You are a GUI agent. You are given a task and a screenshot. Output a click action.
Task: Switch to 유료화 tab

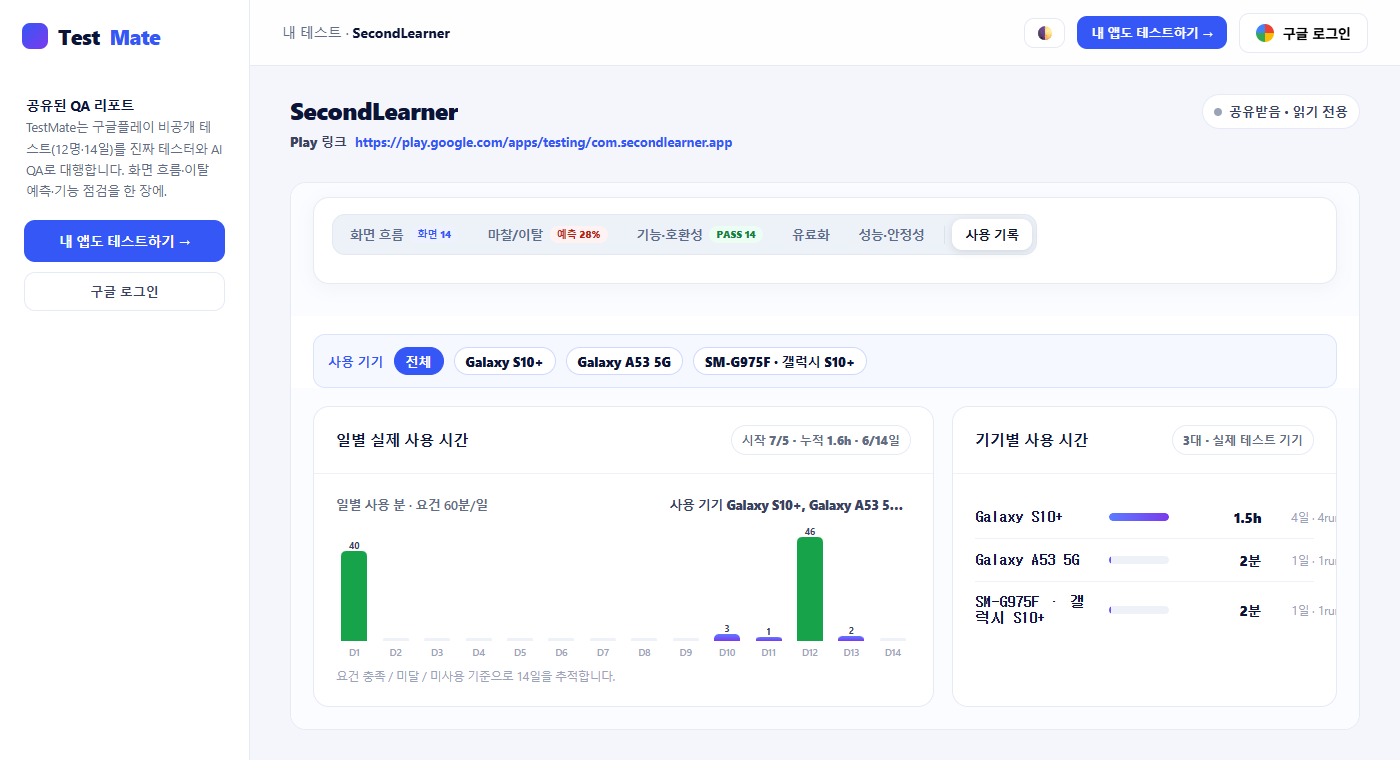tap(811, 235)
